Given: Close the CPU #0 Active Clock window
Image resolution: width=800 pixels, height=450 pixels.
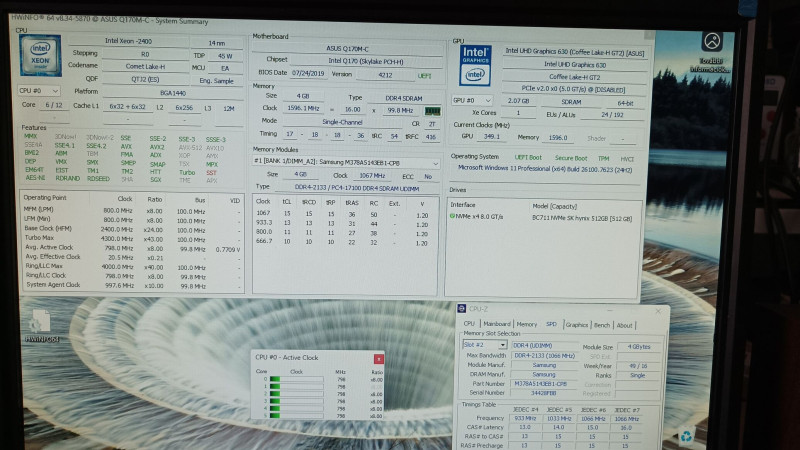Looking at the screenshot, I should (x=379, y=359).
